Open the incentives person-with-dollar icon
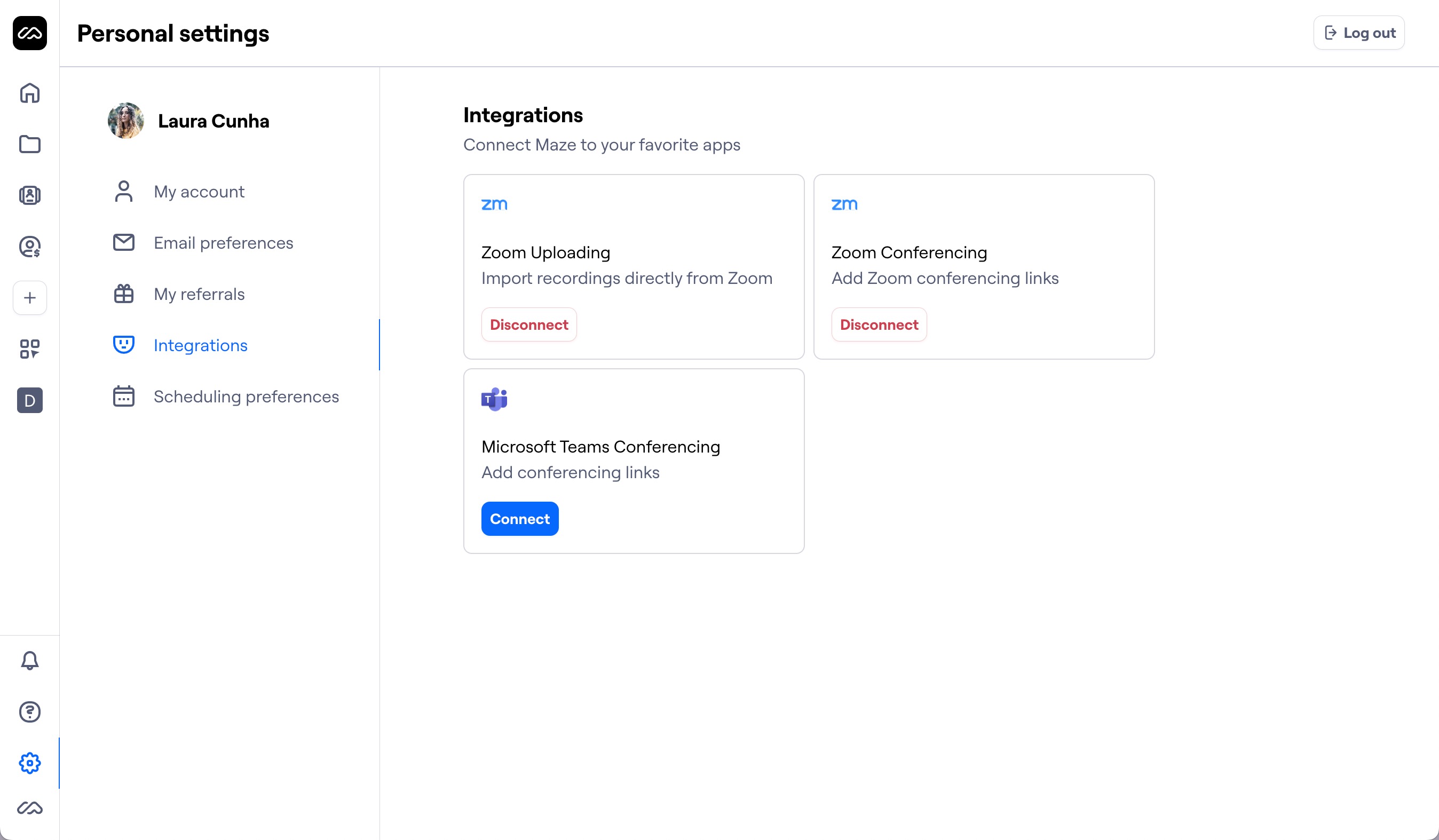The image size is (1439, 840). pyautogui.click(x=29, y=247)
